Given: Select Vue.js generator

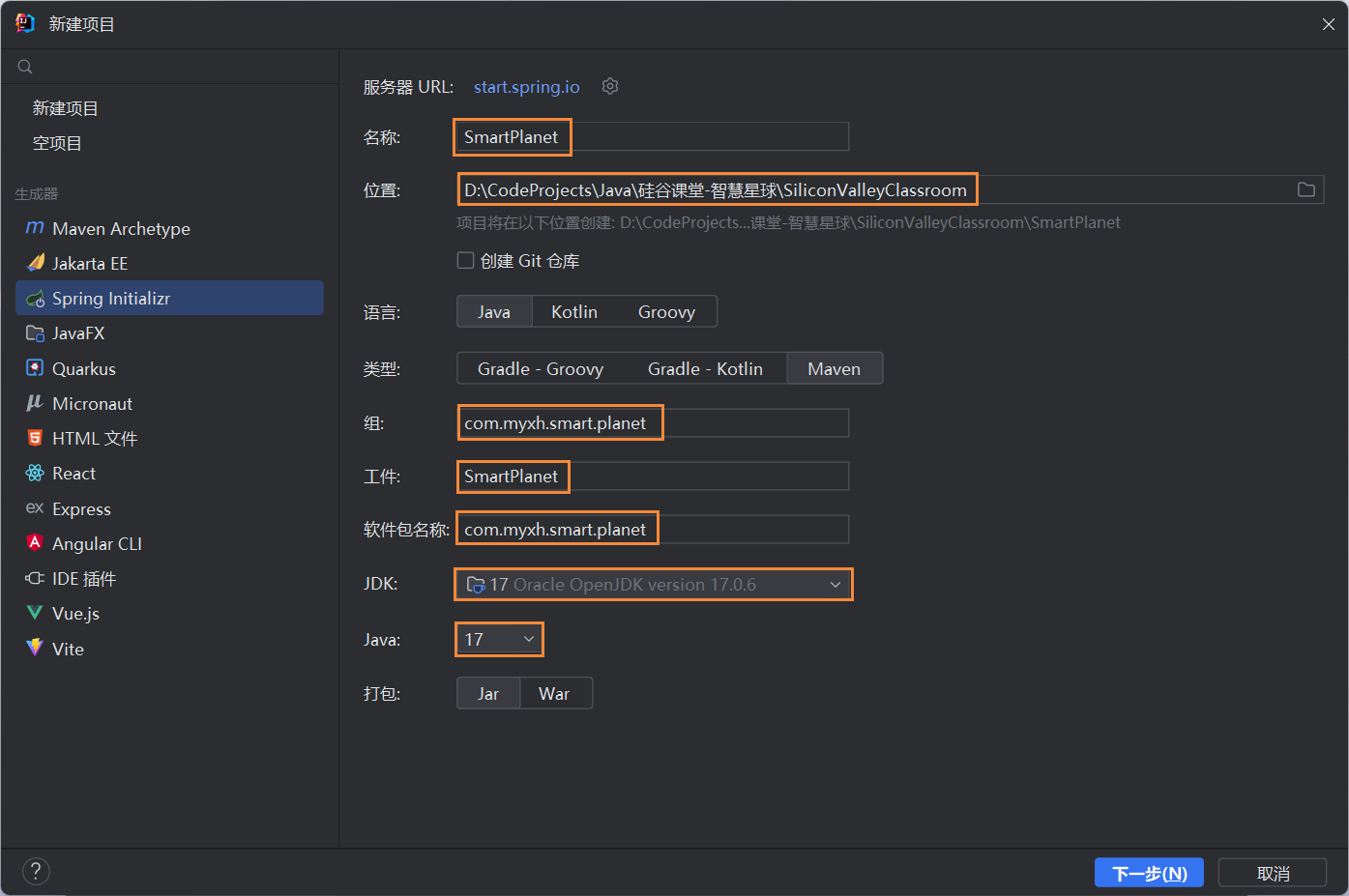Looking at the screenshot, I should (x=169, y=613).
